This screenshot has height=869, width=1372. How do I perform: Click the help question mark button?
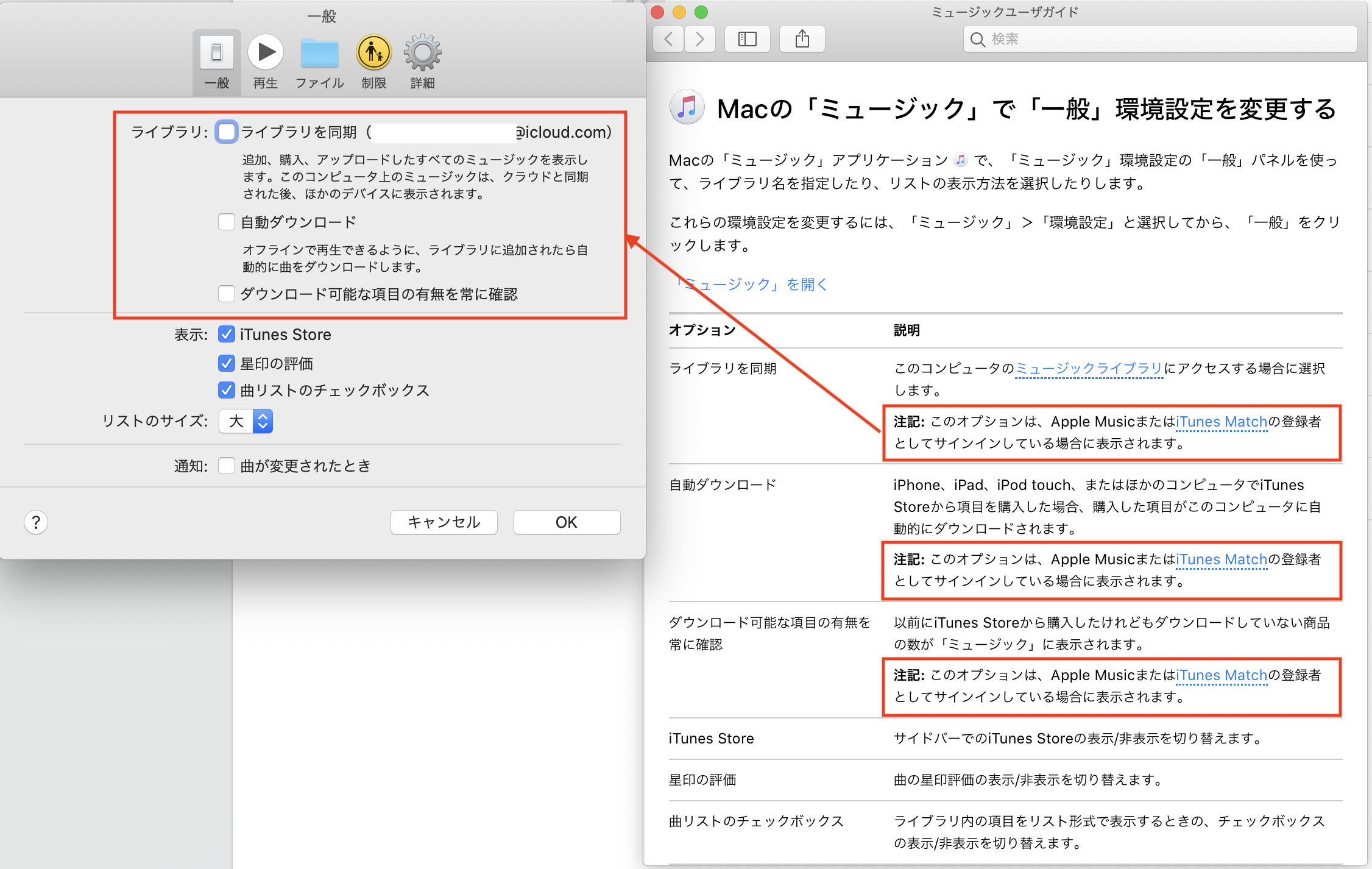tap(36, 522)
